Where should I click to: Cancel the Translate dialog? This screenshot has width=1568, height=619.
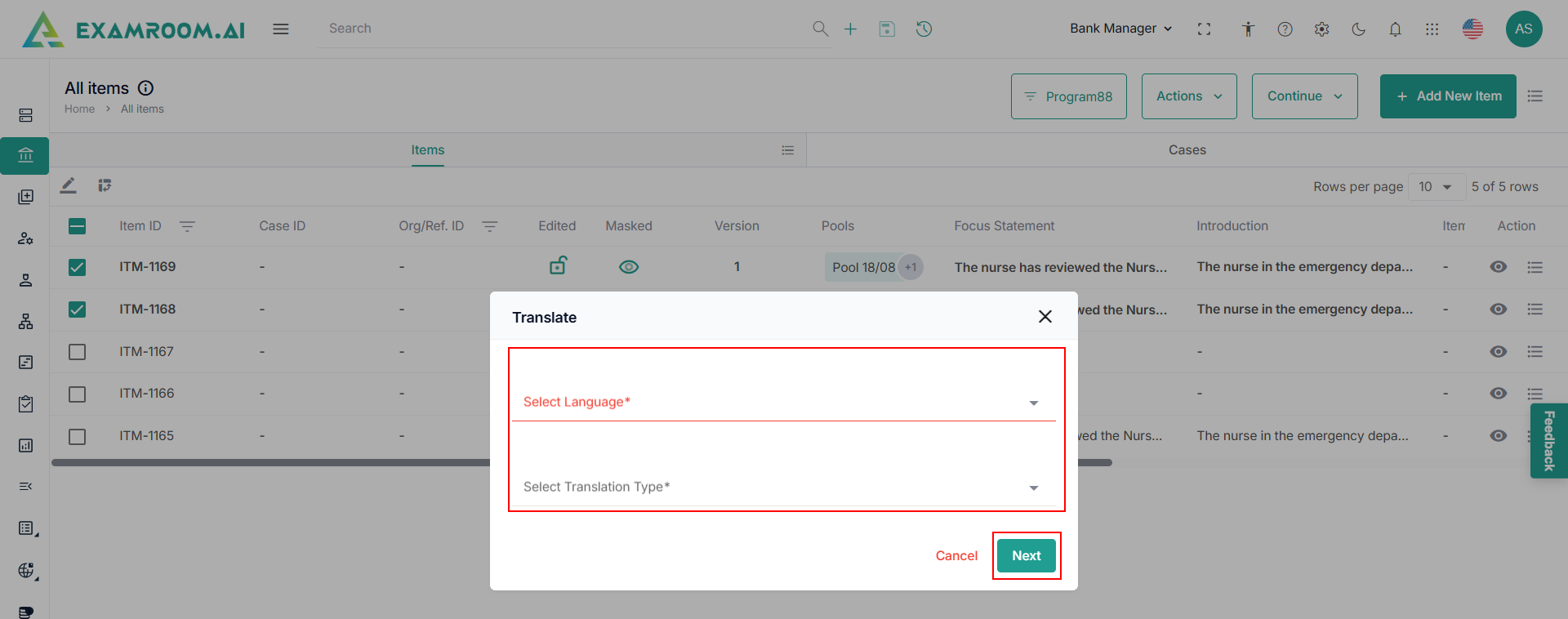click(x=956, y=555)
